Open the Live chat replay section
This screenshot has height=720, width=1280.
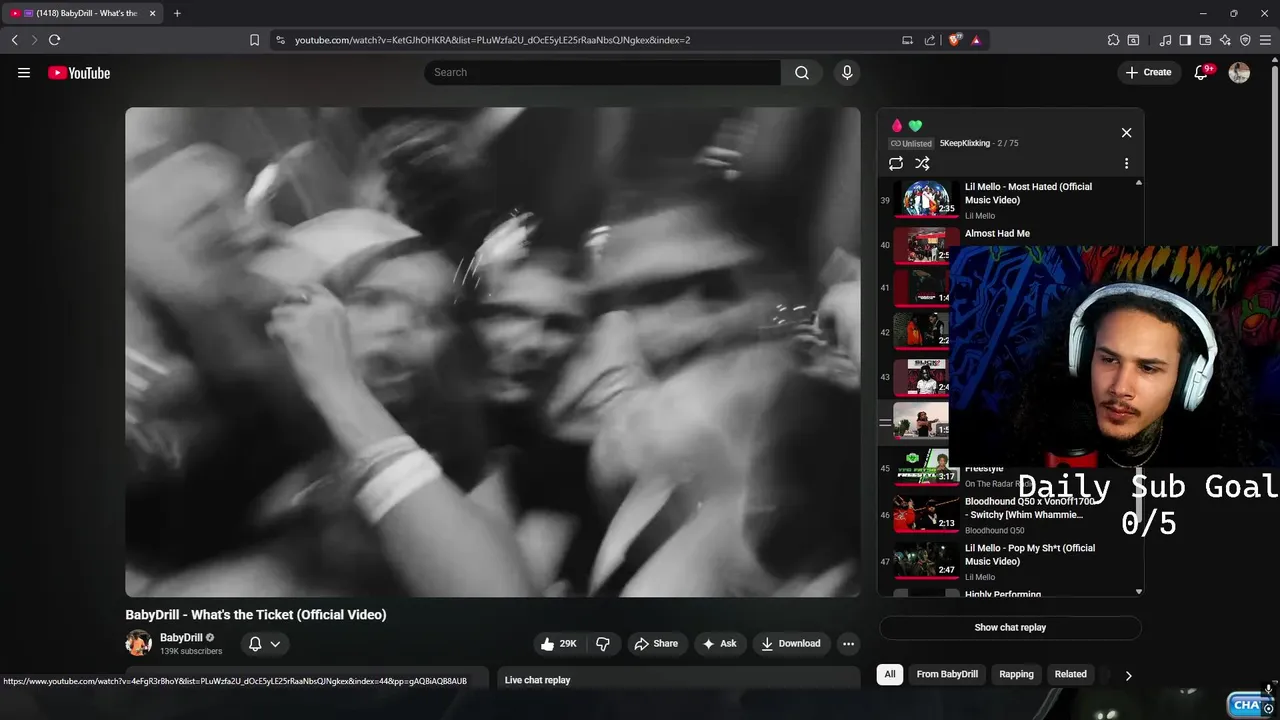679,678
